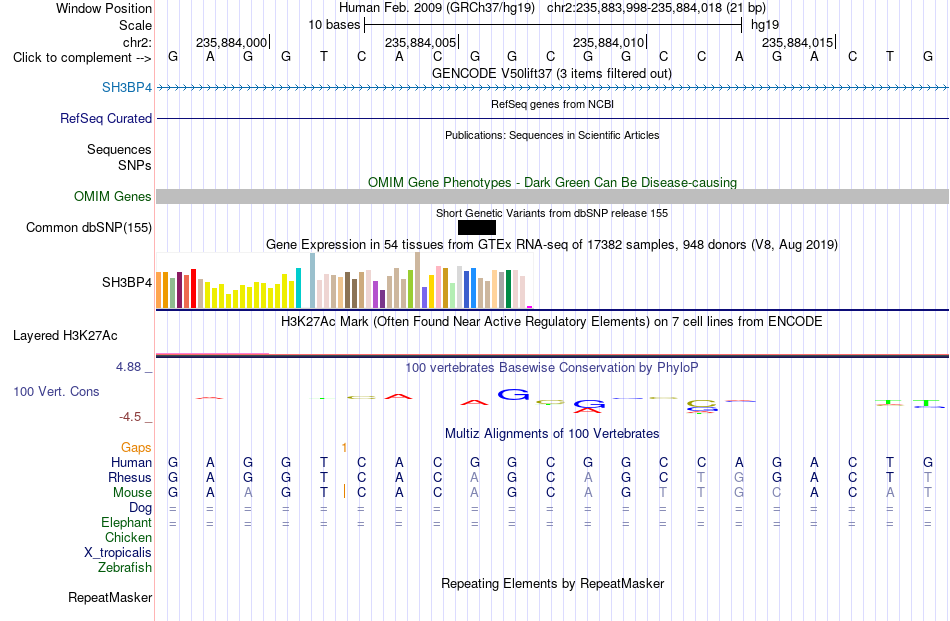Click the tallest tan GTEx expression bar
The image size is (950, 621).
tap(417, 280)
